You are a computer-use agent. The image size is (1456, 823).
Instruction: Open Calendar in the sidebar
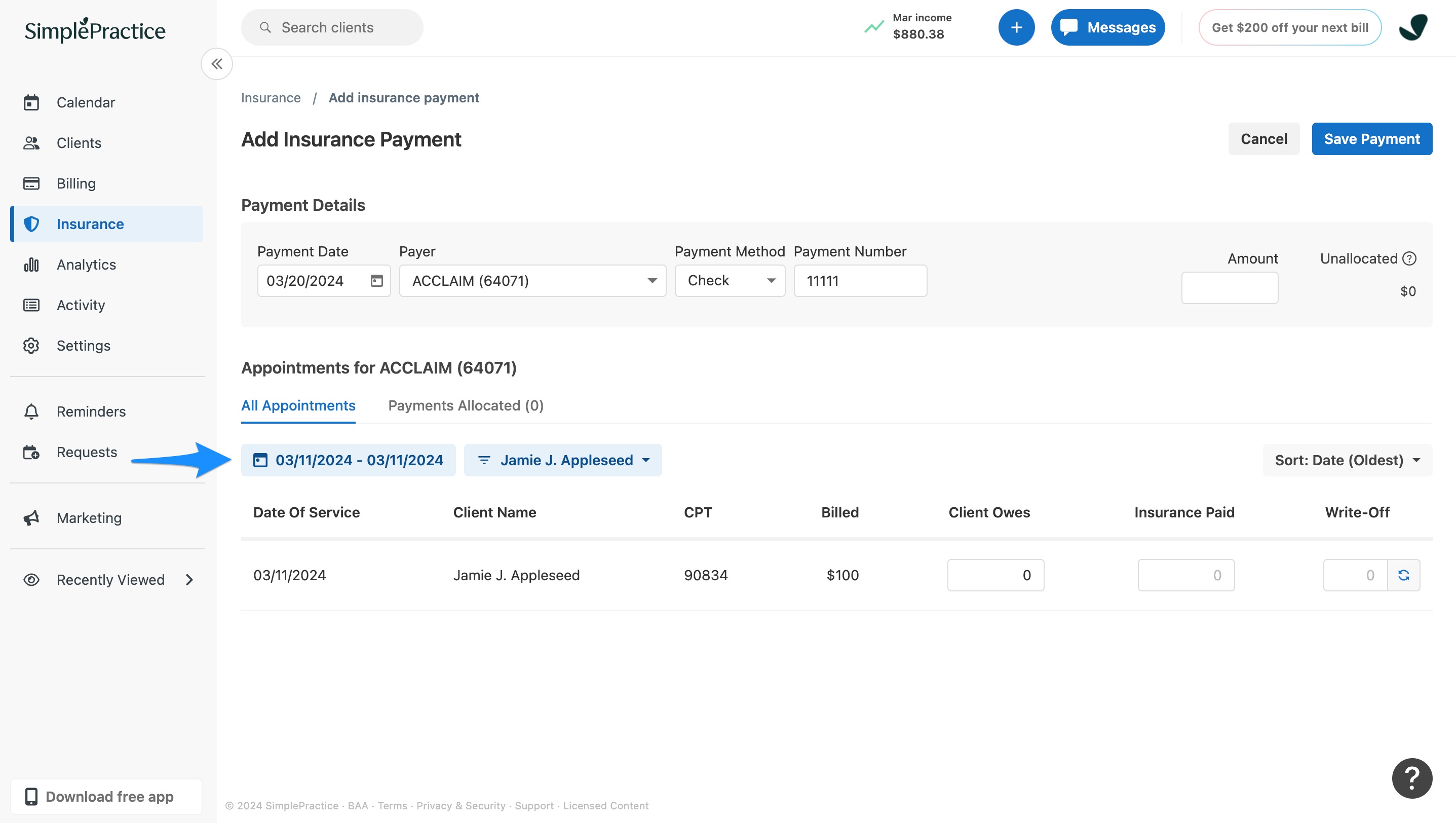coord(107,102)
